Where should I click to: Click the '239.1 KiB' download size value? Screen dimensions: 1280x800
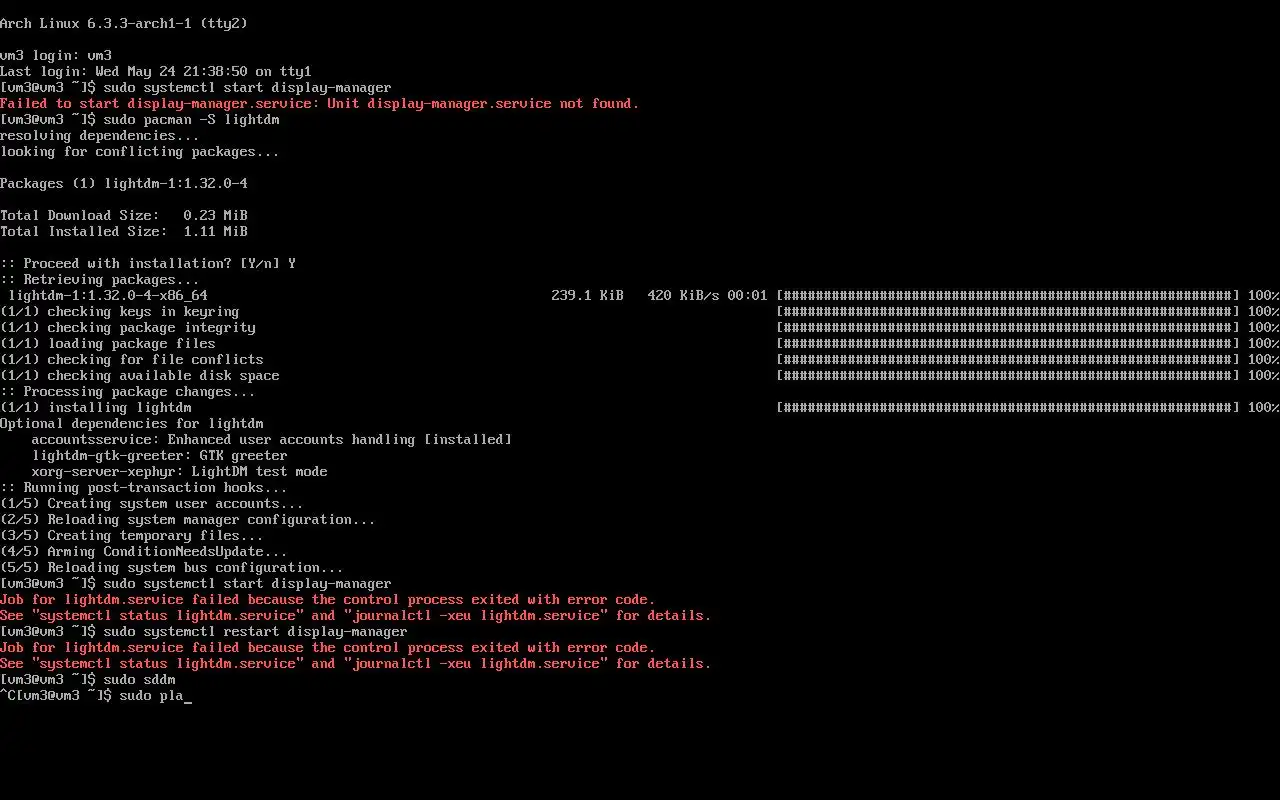[587, 295]
